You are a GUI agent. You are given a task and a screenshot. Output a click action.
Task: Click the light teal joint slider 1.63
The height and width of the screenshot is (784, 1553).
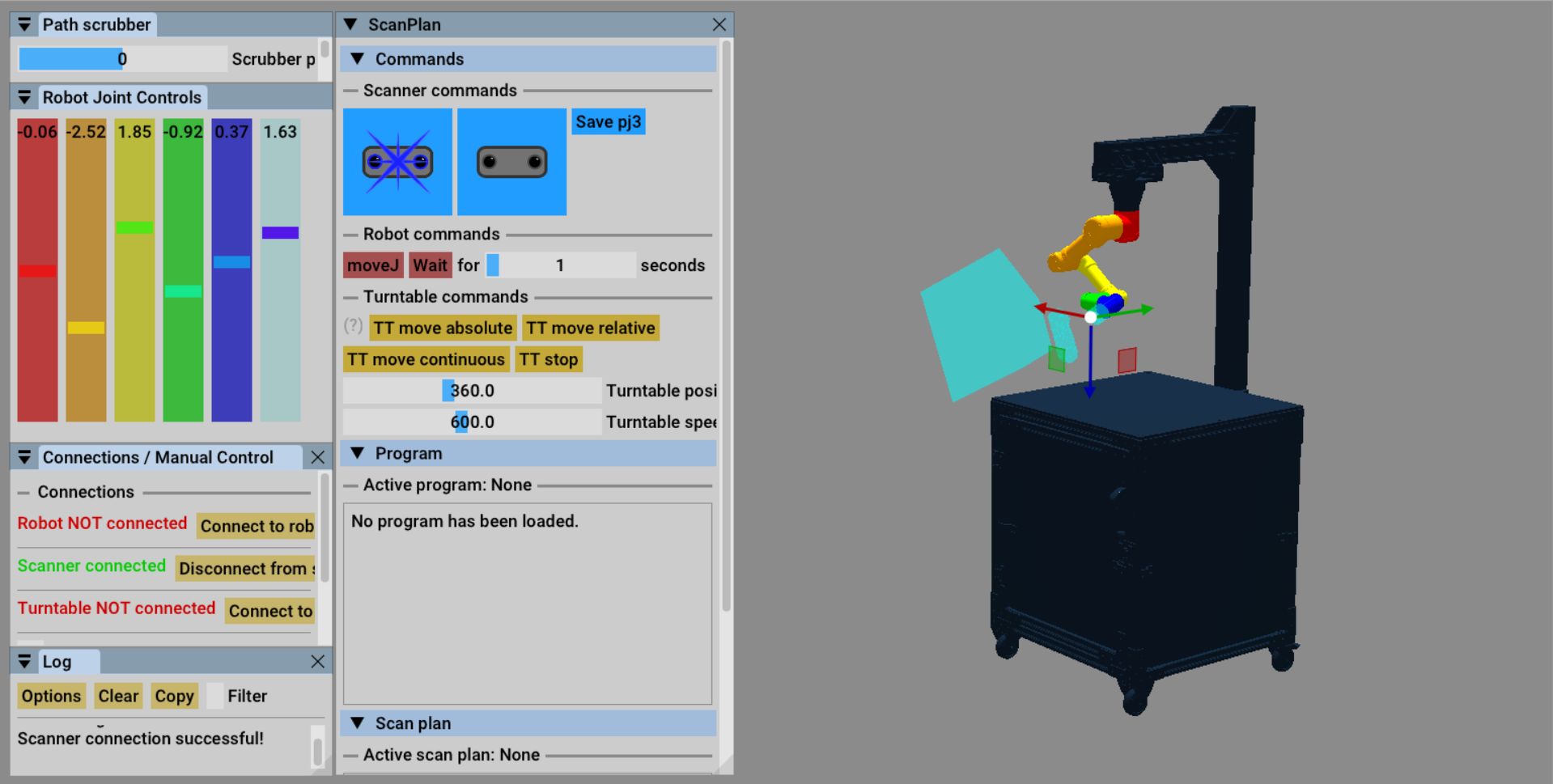280,270
